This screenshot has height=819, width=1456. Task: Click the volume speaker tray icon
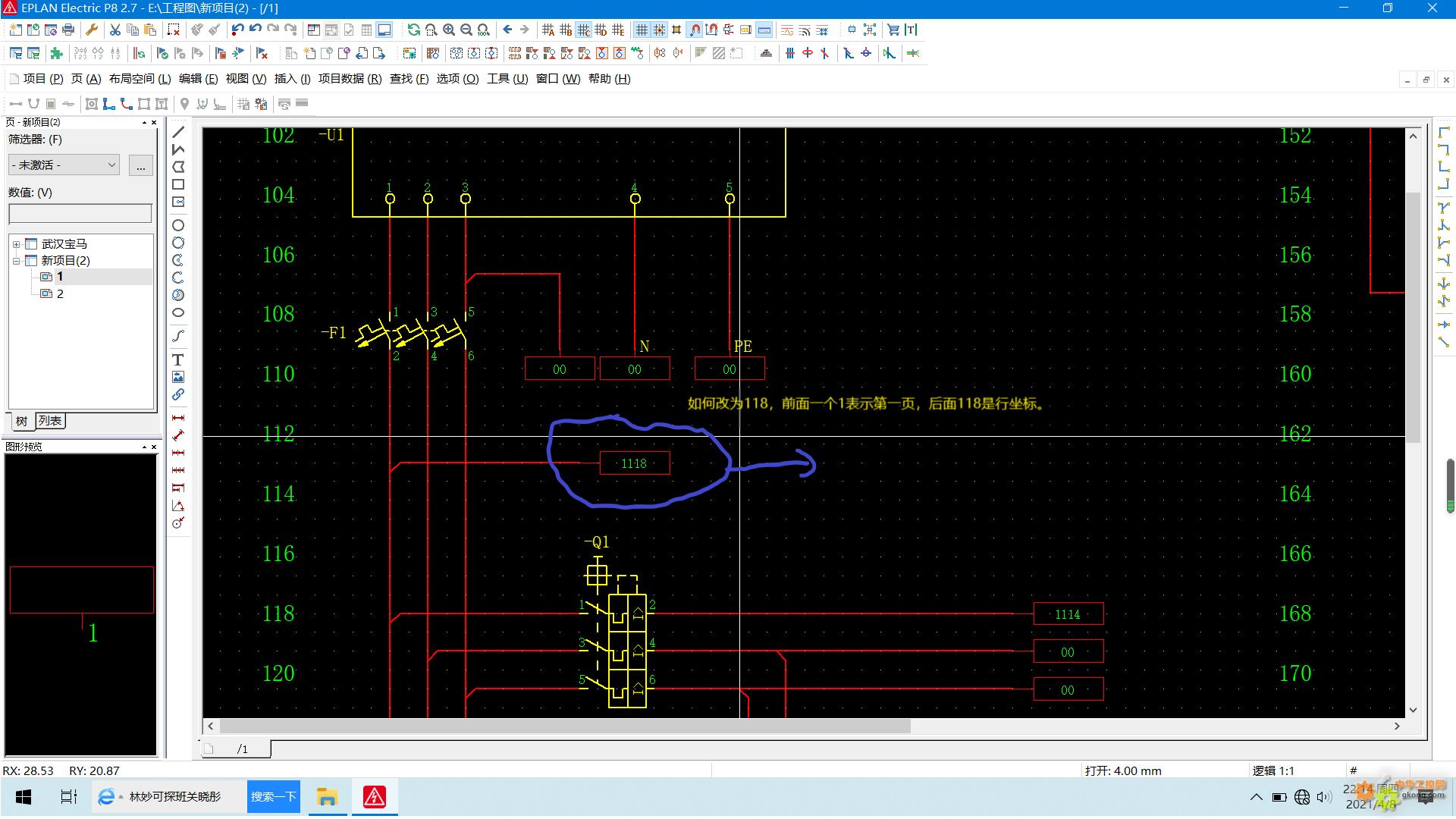coord(1324,797)
